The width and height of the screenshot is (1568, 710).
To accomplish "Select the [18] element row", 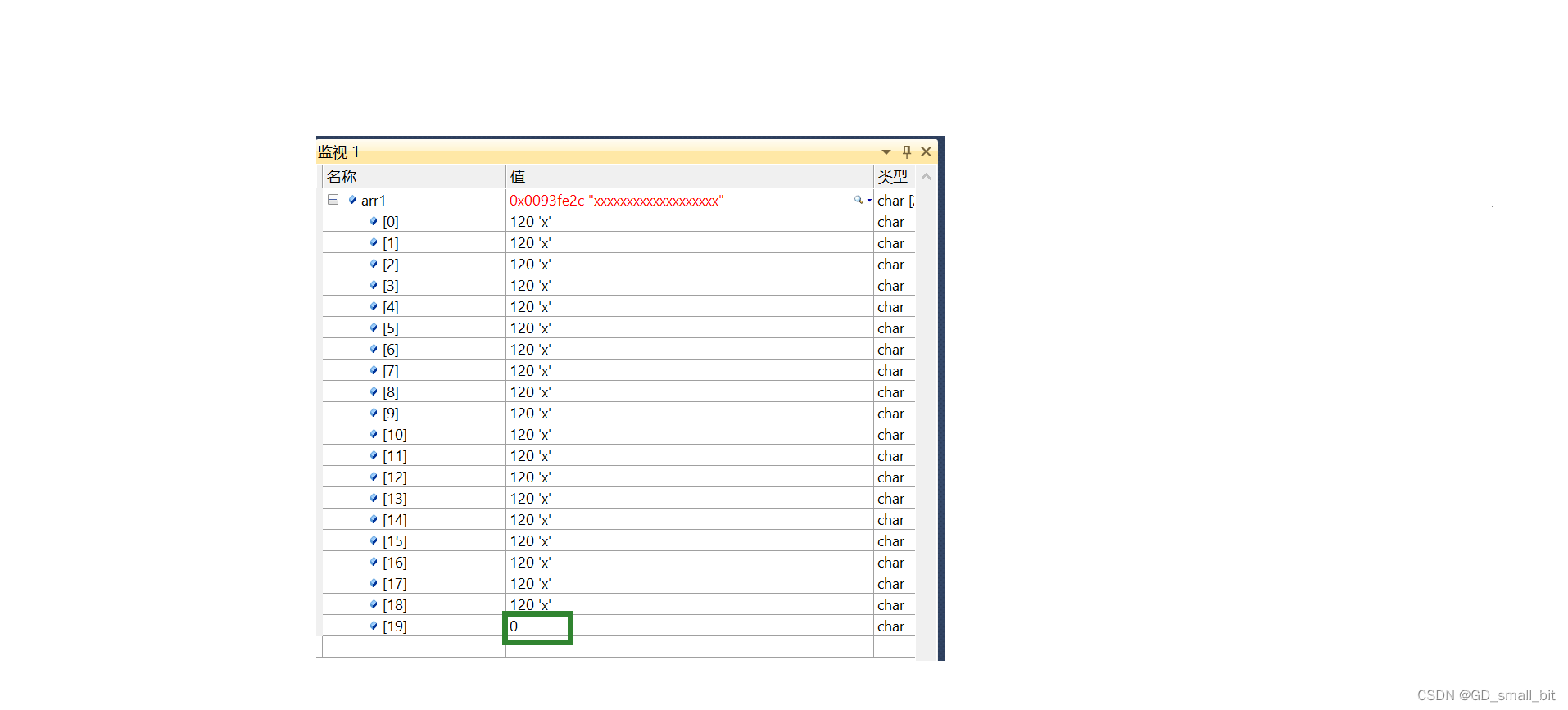I will [619, 605].
